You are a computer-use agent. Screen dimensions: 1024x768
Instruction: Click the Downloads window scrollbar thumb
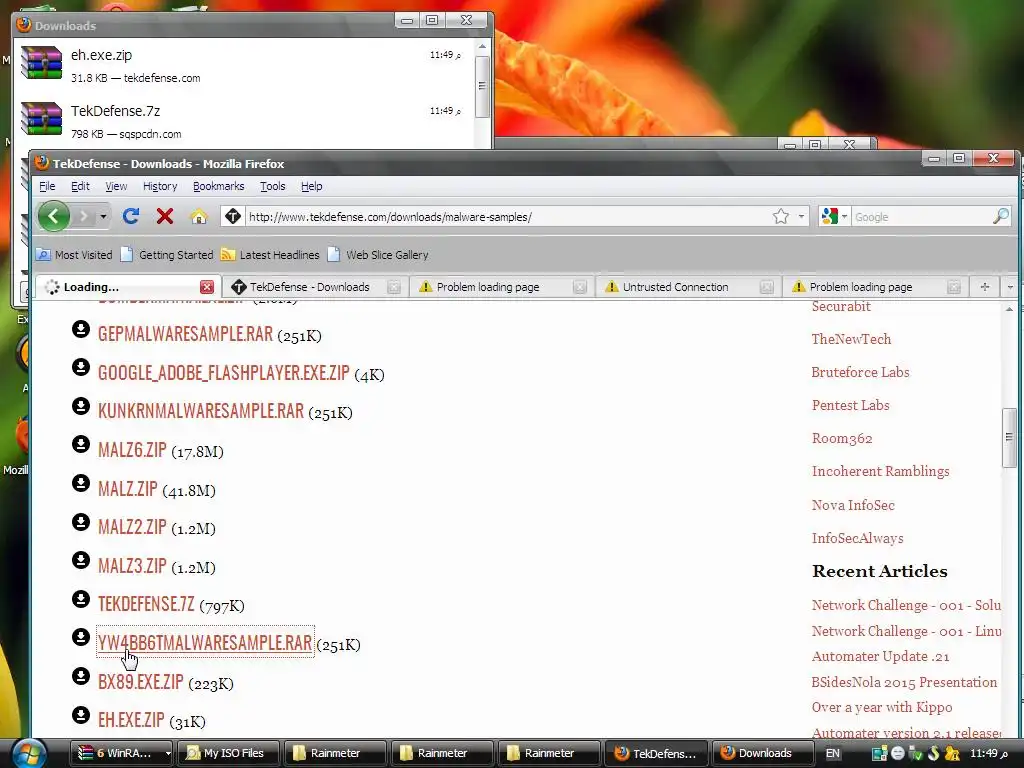[x=482, y=86]
